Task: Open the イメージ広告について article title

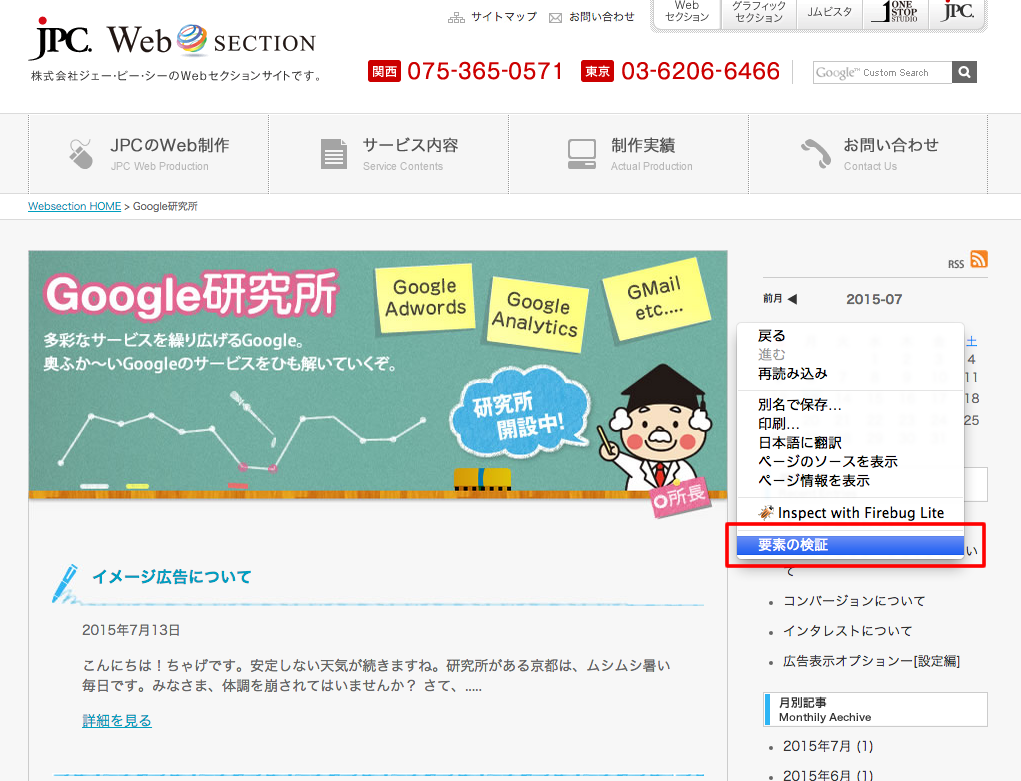Action: tap(172, 577)
